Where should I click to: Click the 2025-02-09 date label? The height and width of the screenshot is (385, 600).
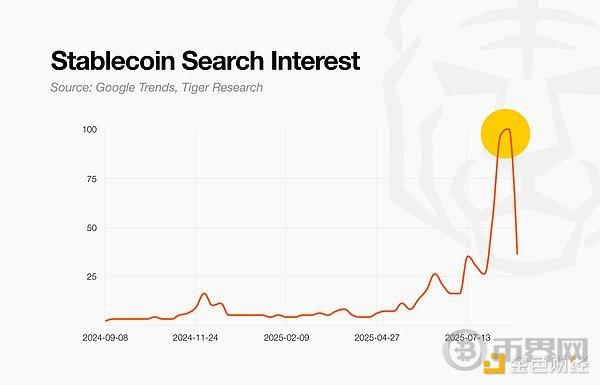[x=287, y=338]
